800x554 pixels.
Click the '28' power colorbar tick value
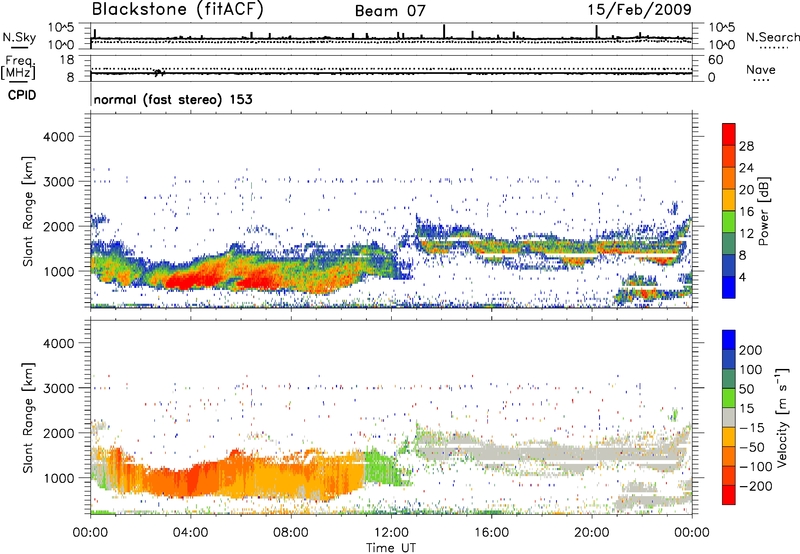point(746,146)
